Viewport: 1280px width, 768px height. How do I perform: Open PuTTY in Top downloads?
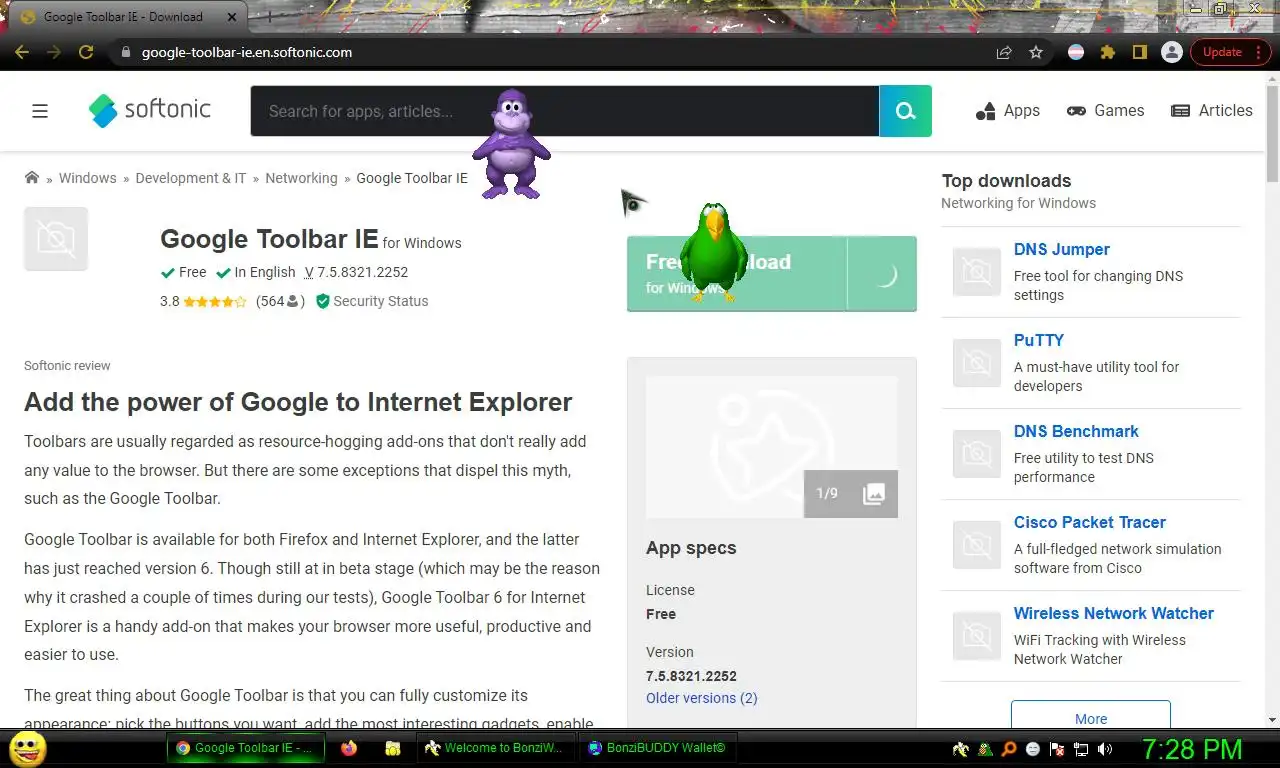point(1038,340)
